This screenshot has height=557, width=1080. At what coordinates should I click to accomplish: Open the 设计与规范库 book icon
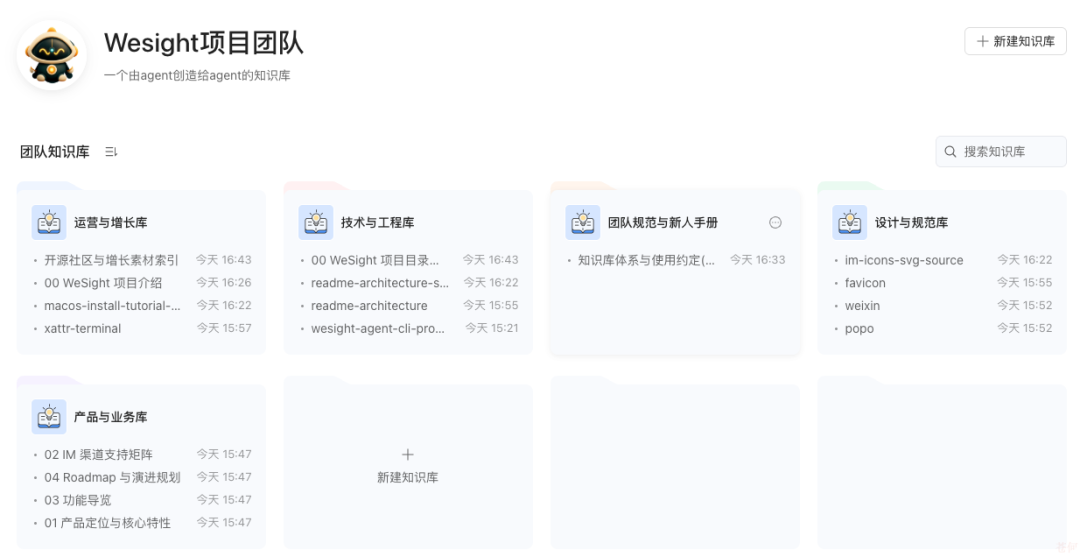click(x=849, y=222)
